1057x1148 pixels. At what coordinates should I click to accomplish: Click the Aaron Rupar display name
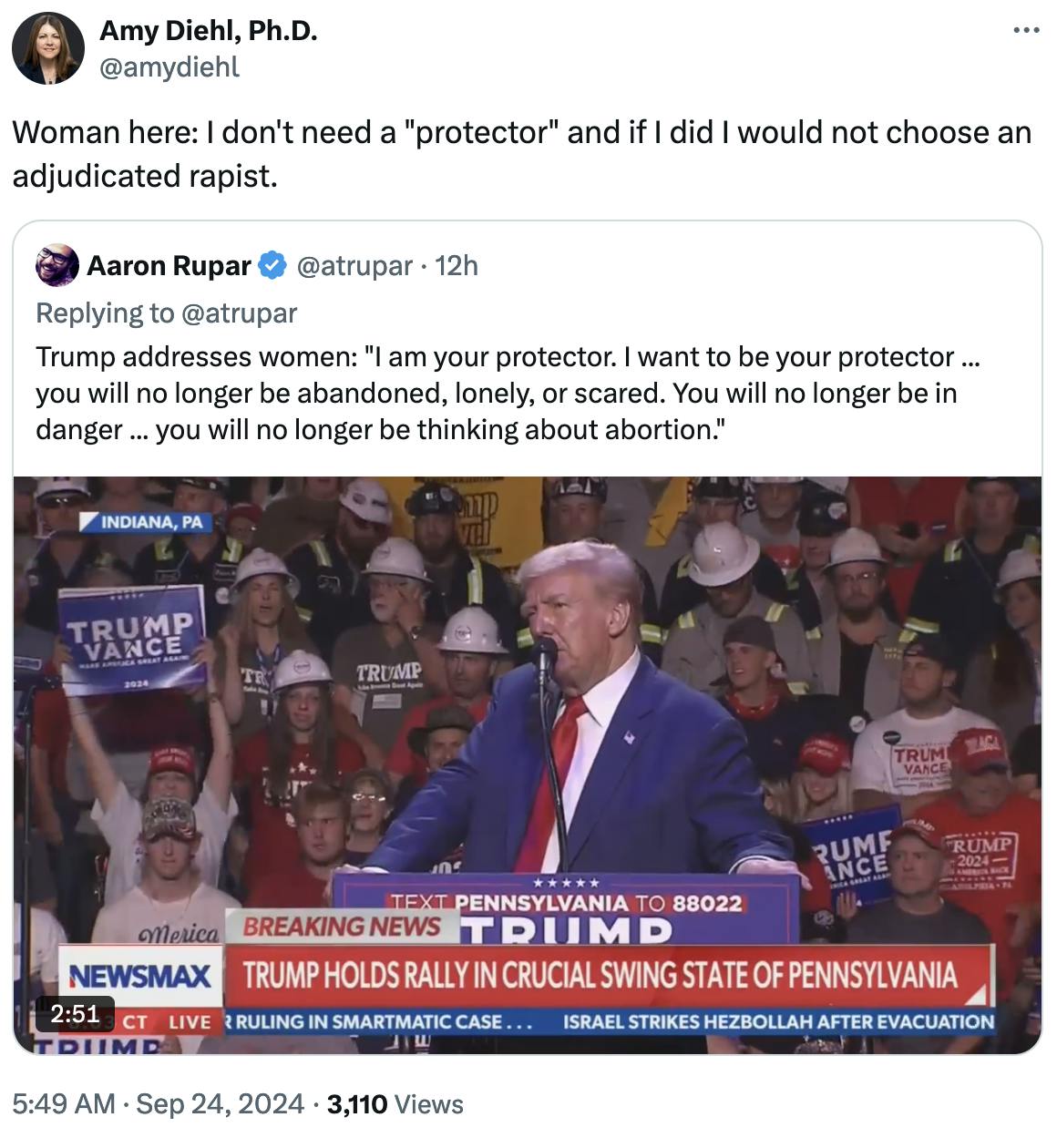tap(169, 265)
